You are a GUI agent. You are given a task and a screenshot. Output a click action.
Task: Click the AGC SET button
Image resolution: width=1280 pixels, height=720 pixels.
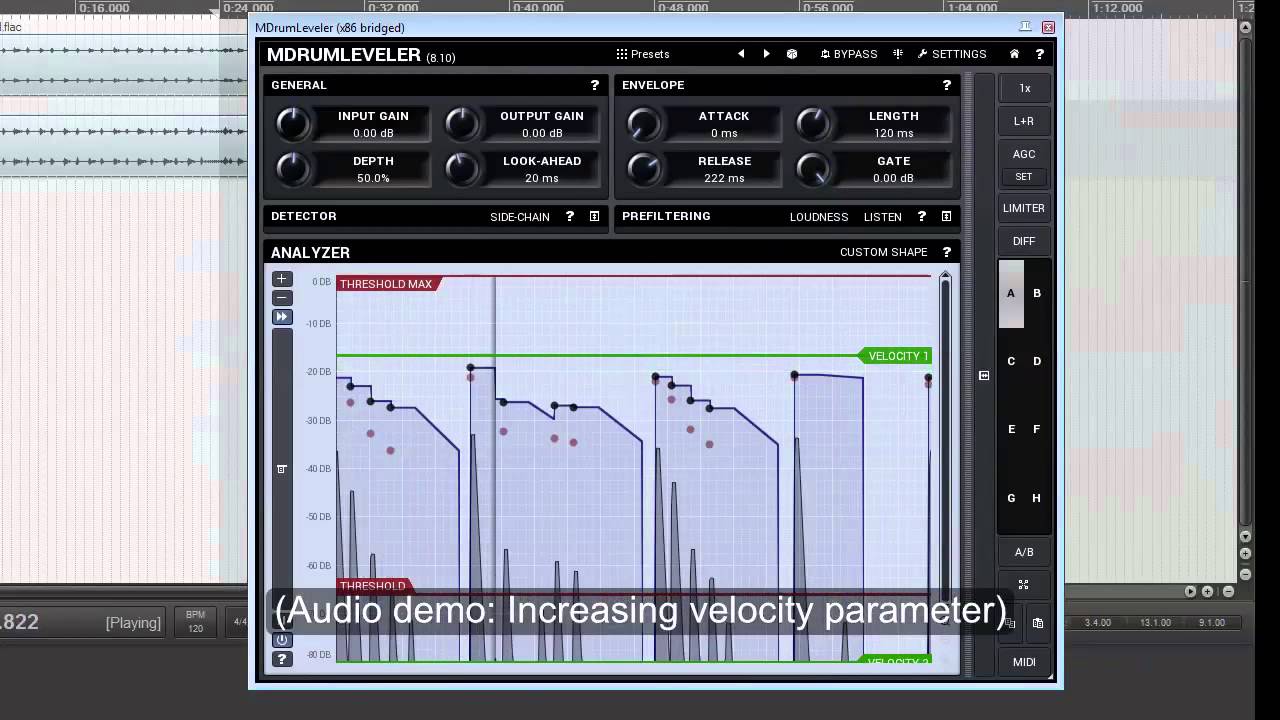pos(1024,177)
